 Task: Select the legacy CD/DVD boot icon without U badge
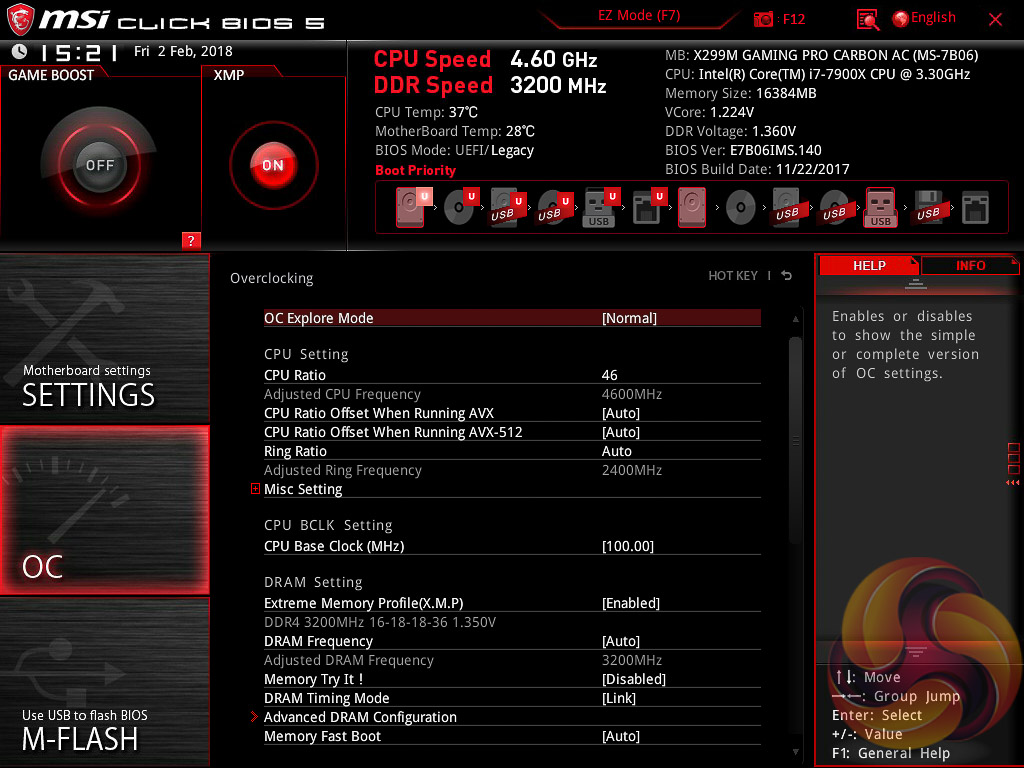tap(741, 208)
